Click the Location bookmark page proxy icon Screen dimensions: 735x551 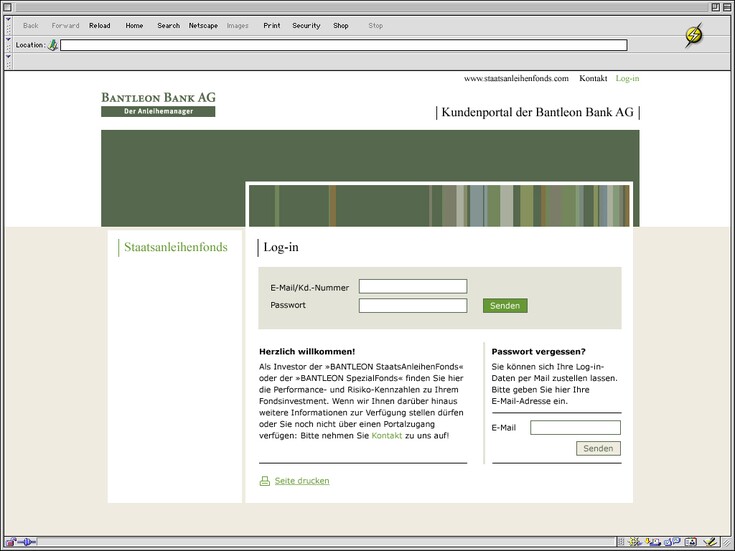click(52, 45)
